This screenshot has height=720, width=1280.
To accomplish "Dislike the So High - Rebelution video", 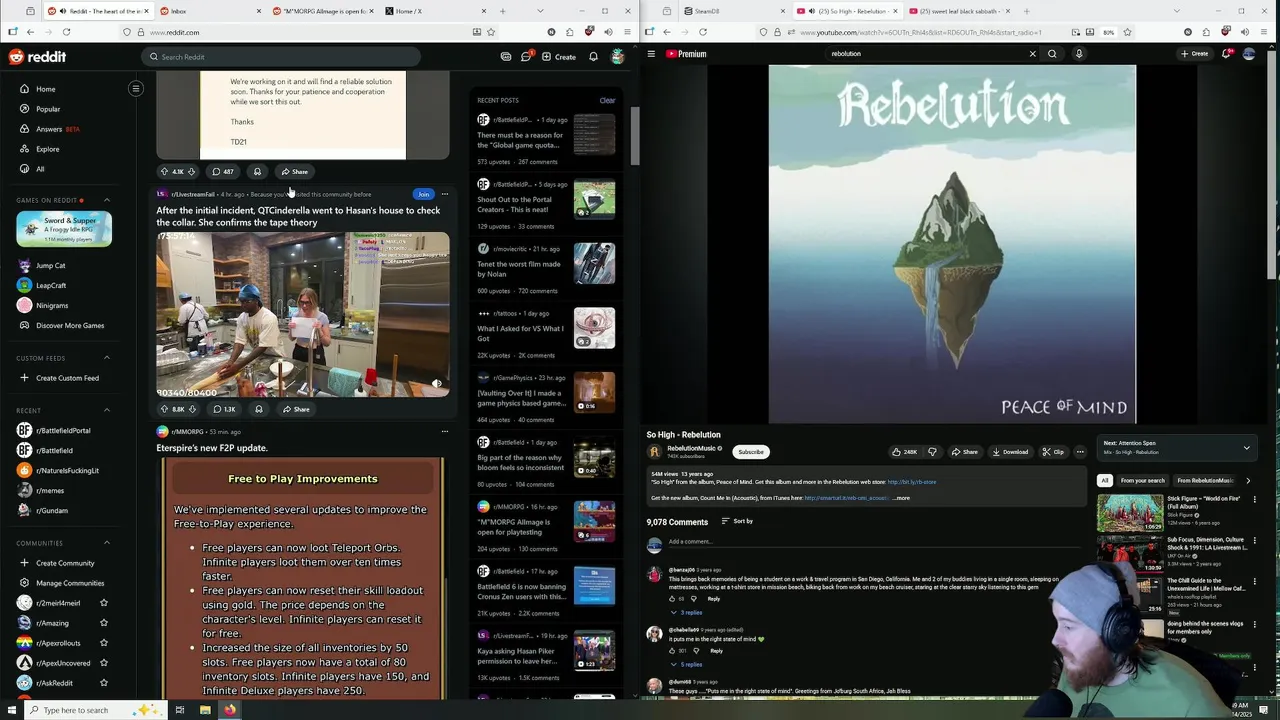I will click(932, 452).
